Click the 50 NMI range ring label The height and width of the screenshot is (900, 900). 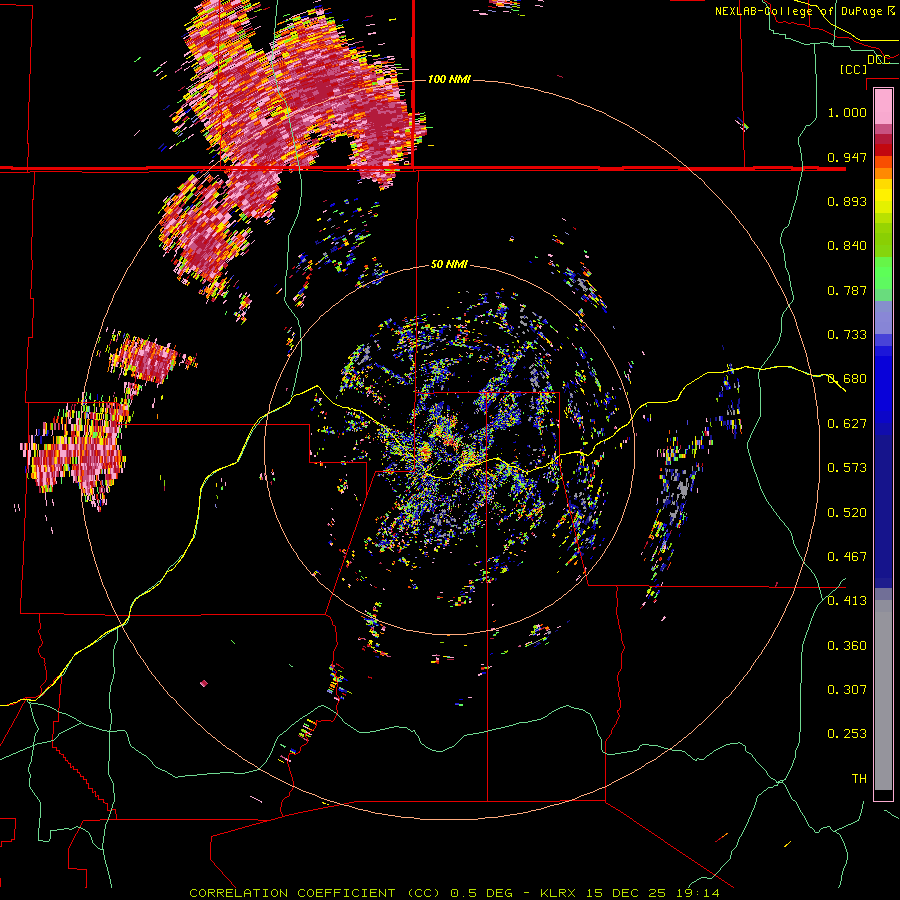[x=449, y=264]
